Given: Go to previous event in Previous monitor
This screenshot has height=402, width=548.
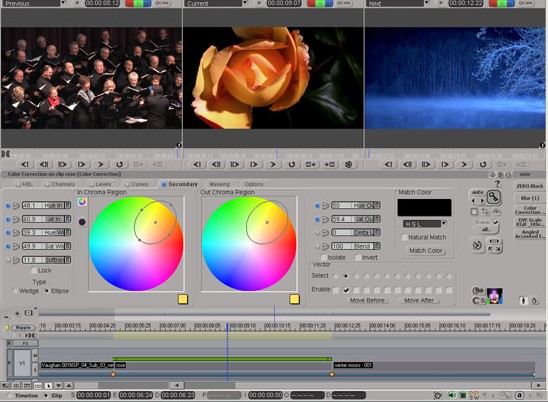Looking at the screenshot, I should (24, 164).
